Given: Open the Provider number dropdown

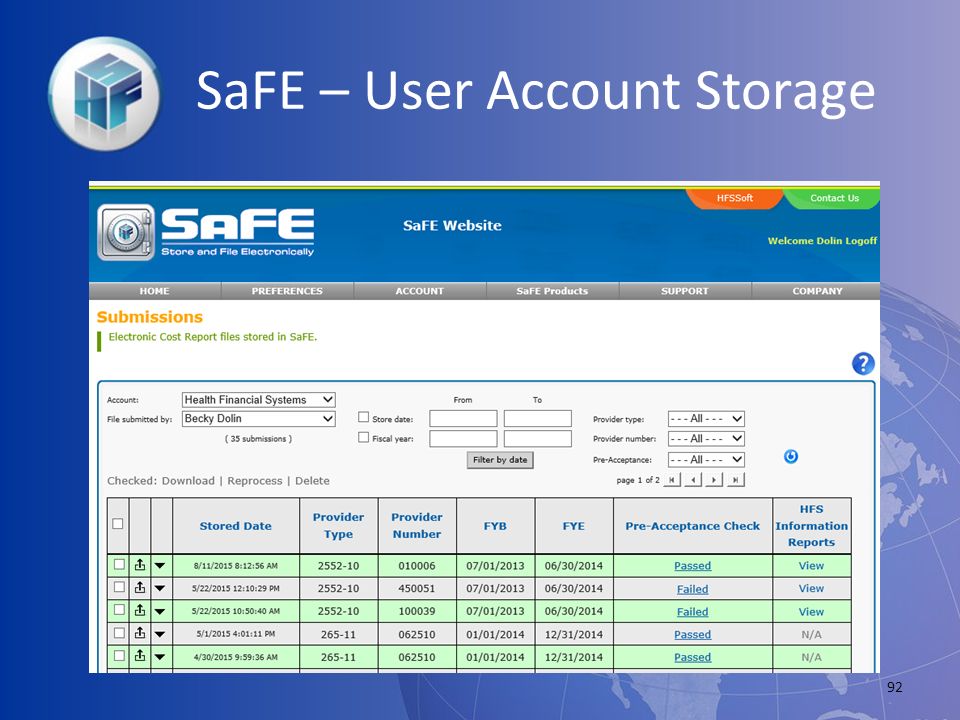Looking at the screenshot, I should click(706, 439).
